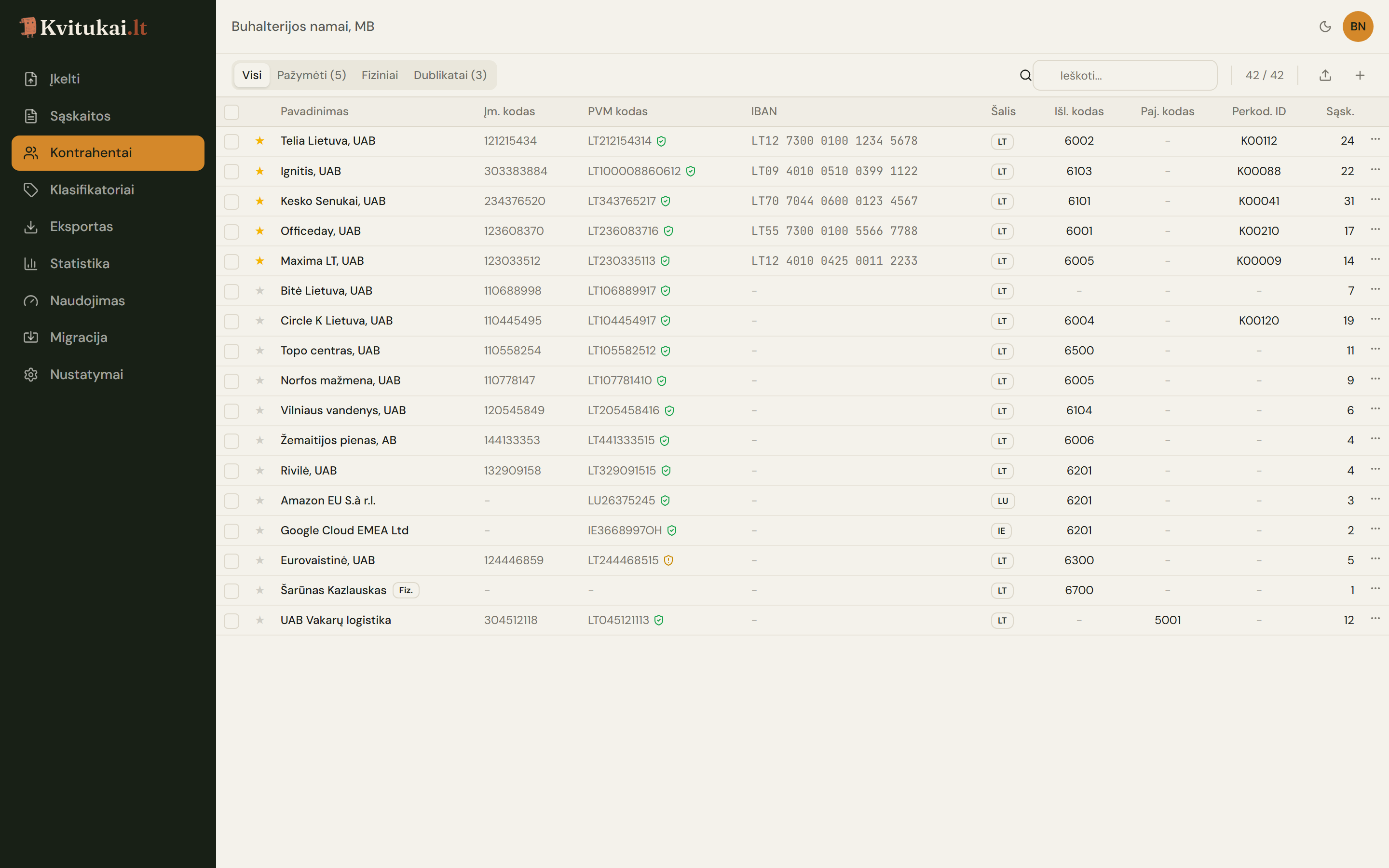Viewport: 1389px width, 868px height.
Task: Open Migracija section
Action: [x=108, y=338]
